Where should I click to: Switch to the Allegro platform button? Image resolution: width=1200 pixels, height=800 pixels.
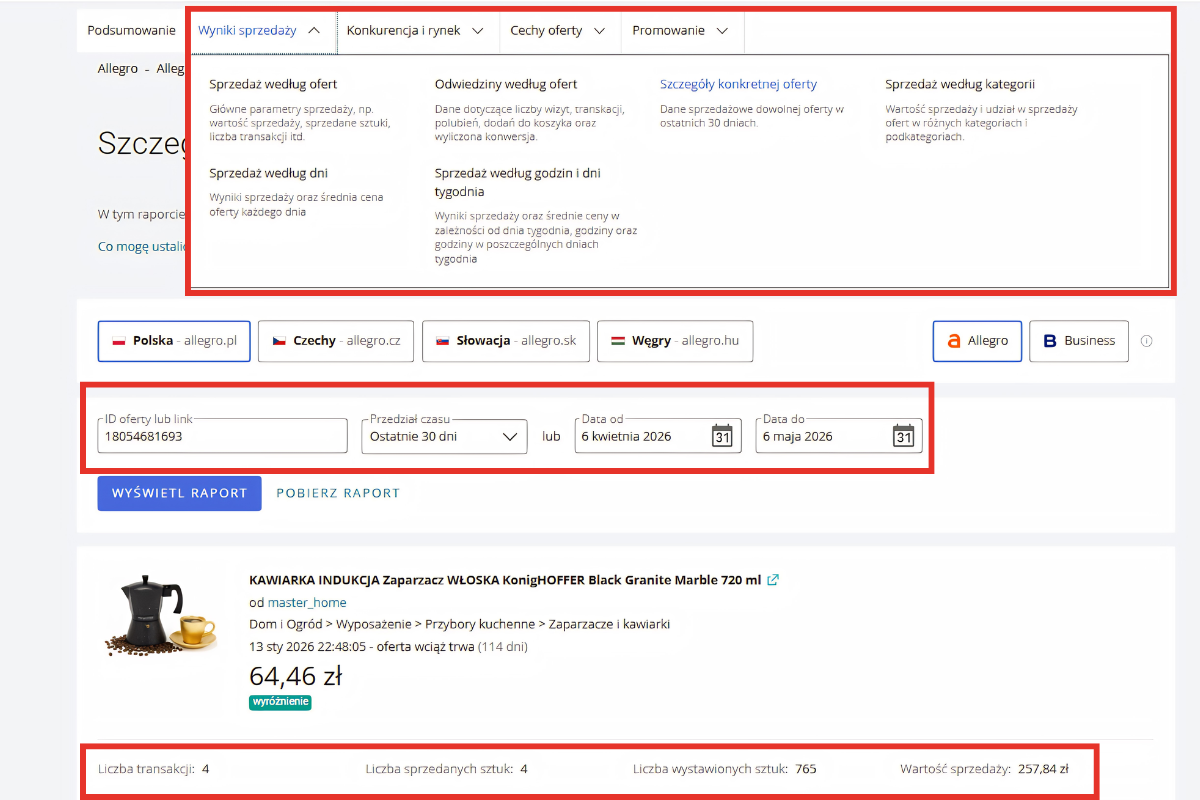click(977, 341)
